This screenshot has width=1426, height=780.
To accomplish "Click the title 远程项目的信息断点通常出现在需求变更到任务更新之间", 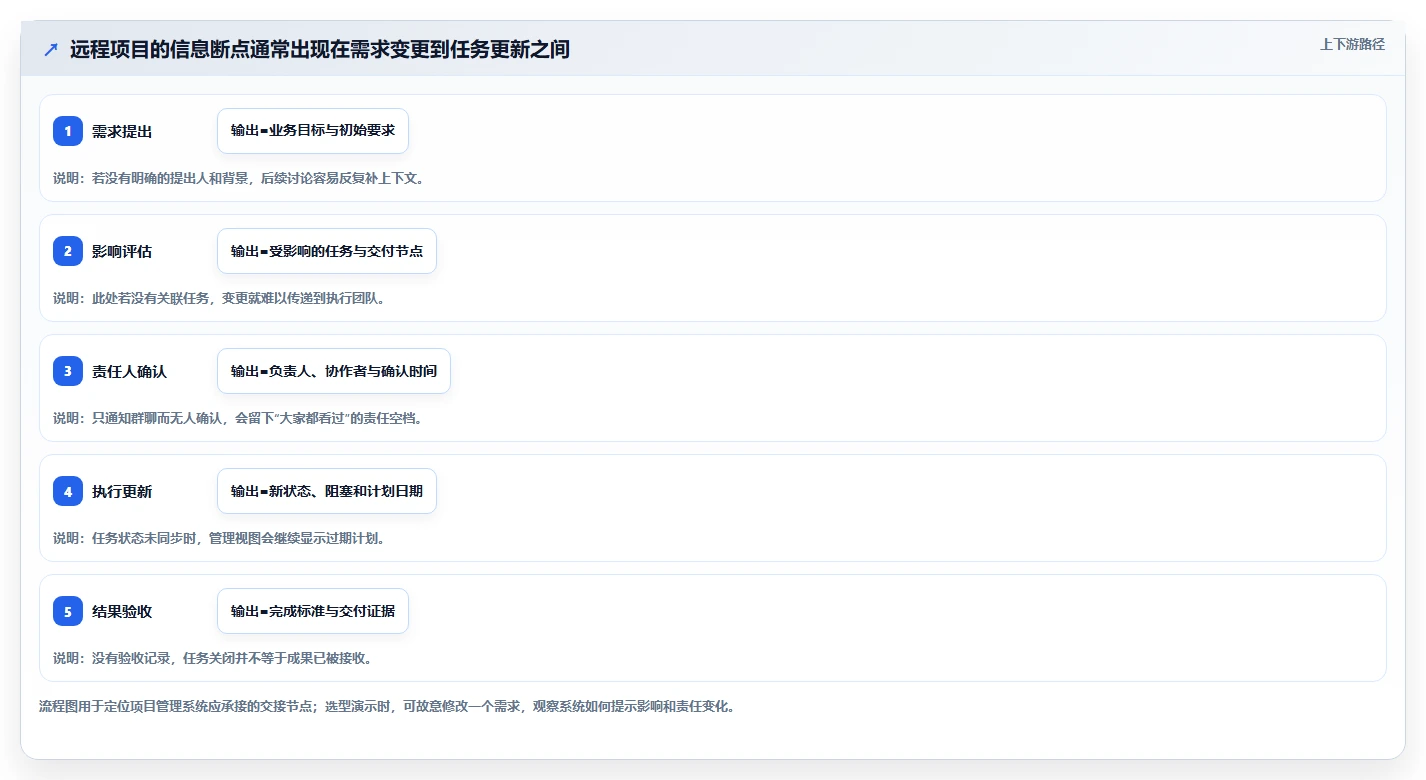I will pyautogui.click(x=320, y=49).
